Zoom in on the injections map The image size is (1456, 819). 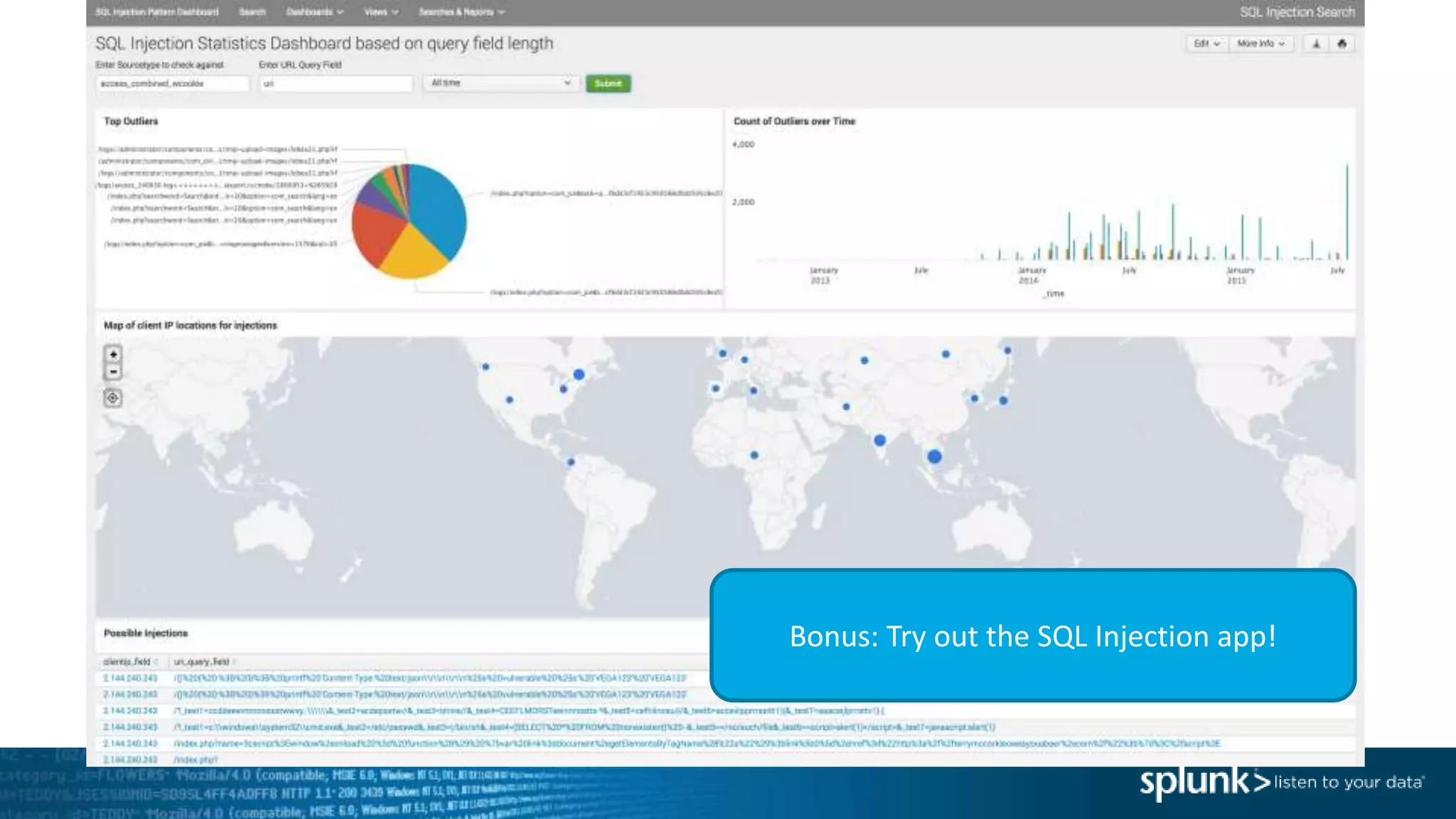tap(113, 354)
